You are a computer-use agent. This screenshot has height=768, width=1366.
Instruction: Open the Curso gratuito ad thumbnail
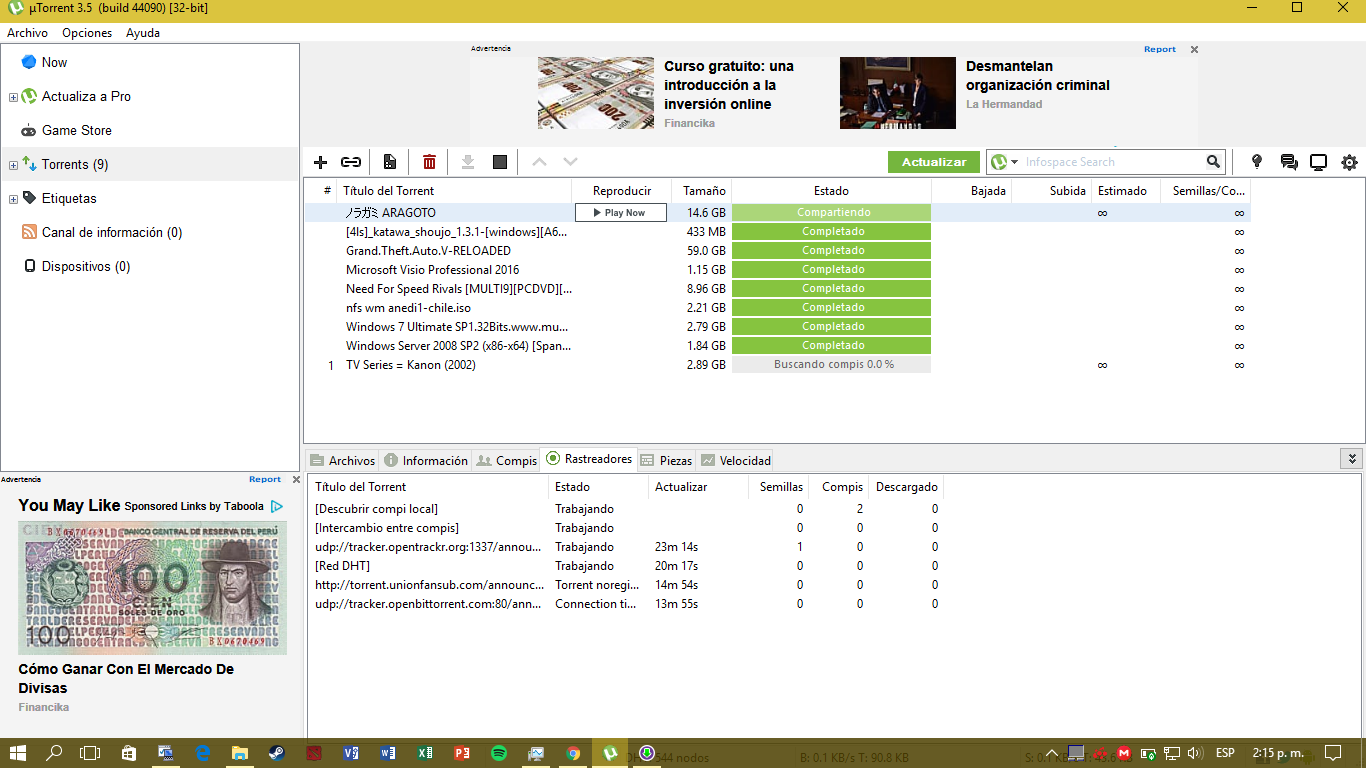pyautogui.click(x=596, y=93)
